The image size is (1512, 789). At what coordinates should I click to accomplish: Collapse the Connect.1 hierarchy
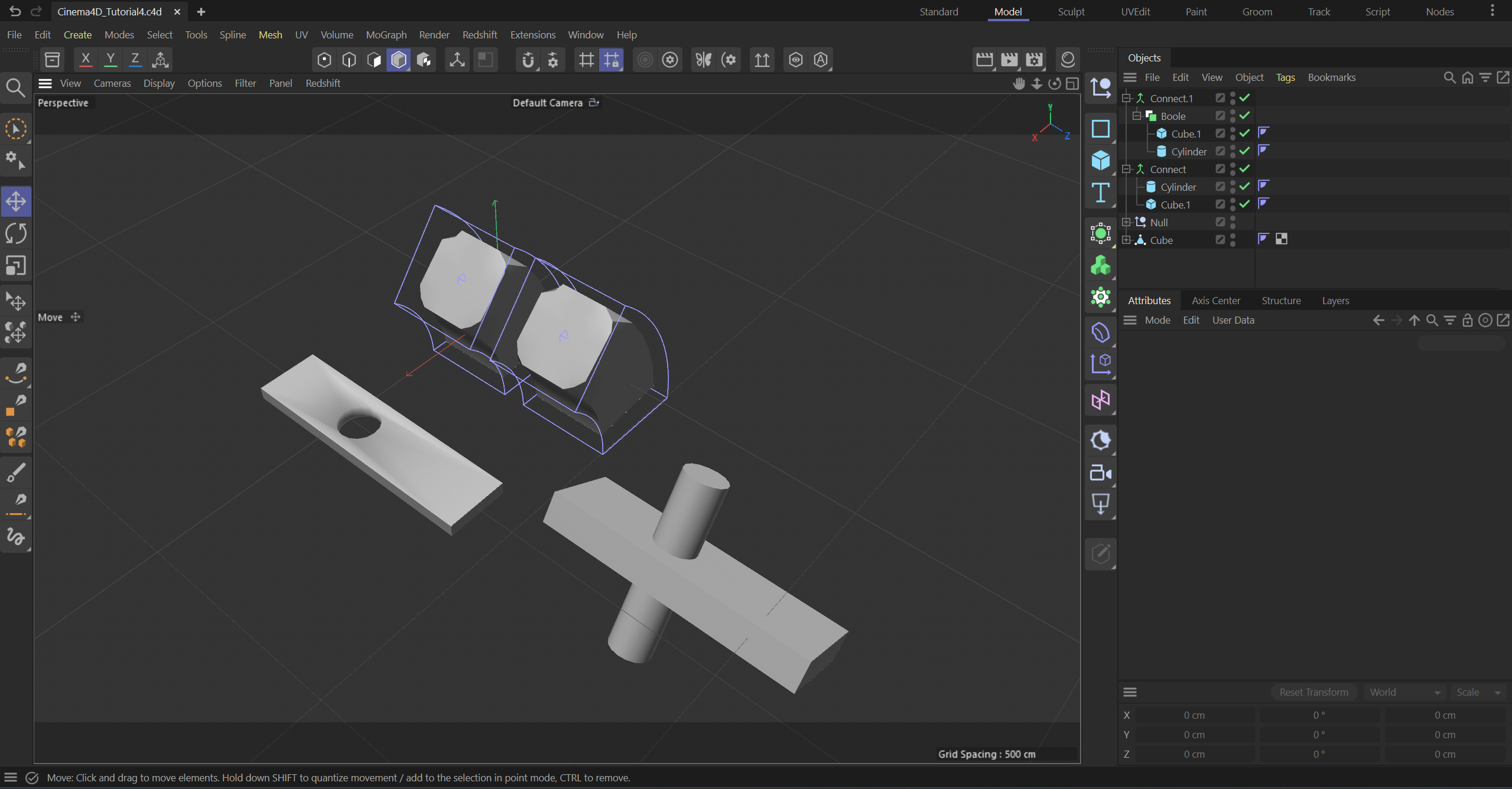coord(1126,98)
